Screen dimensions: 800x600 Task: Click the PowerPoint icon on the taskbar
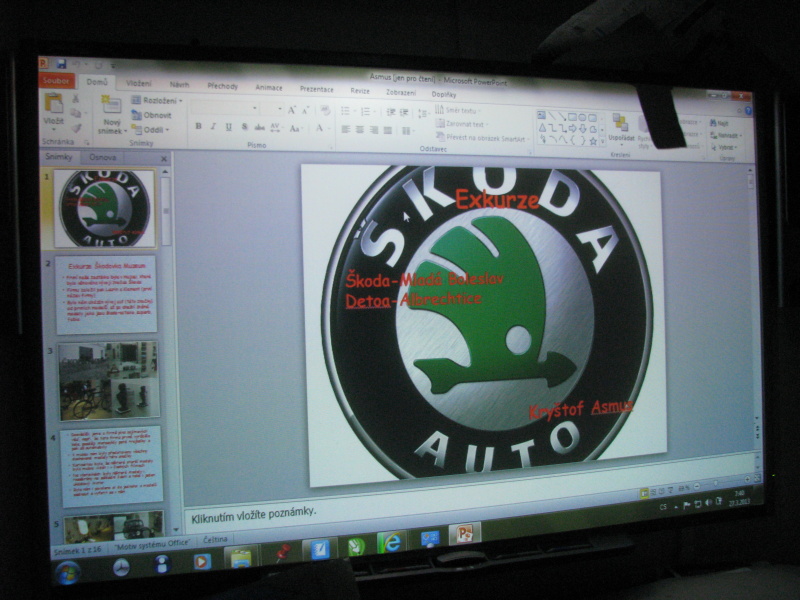[465, 534]
